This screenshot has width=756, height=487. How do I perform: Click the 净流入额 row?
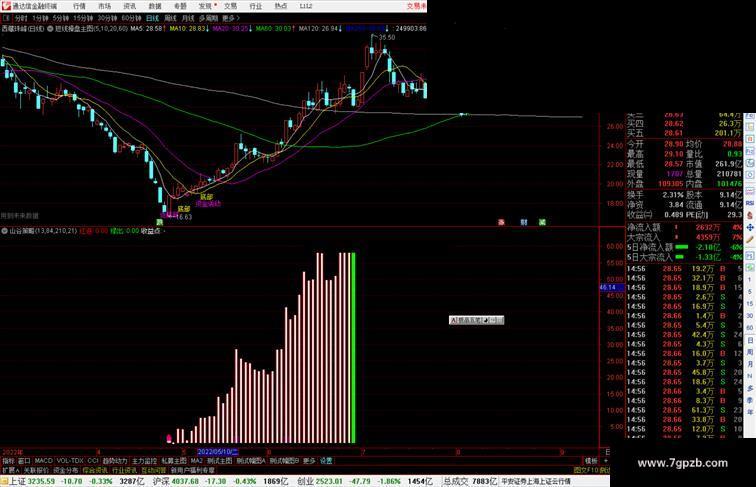point(685,228)
